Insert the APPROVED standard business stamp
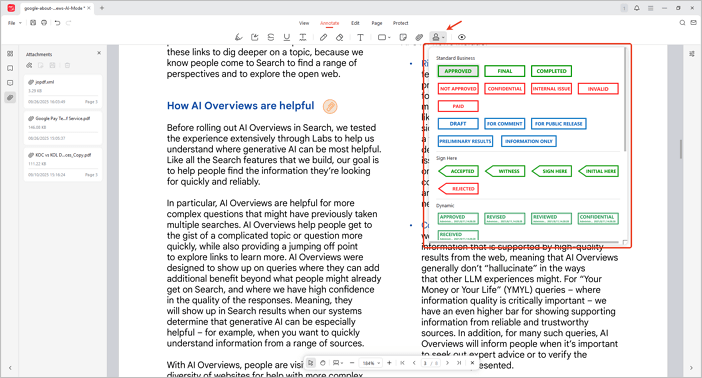This screenshot has width=702, height=378. [458, 71]
